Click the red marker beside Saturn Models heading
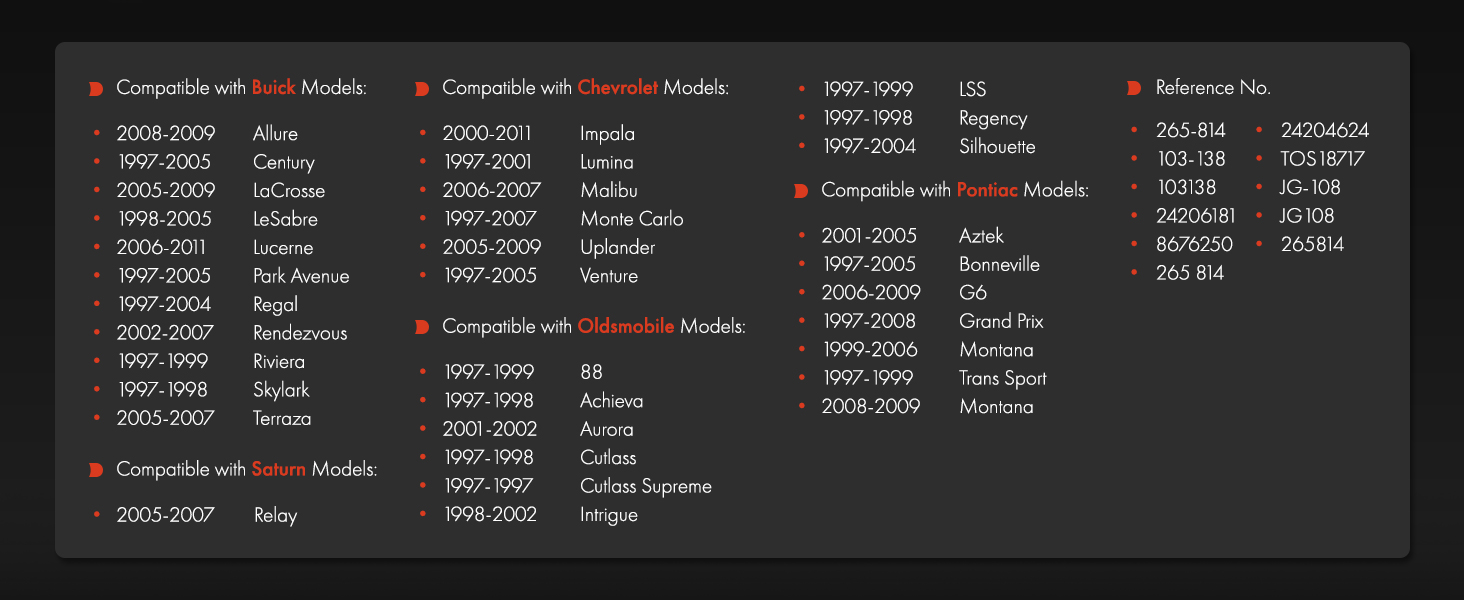 [x=96, y=470]
